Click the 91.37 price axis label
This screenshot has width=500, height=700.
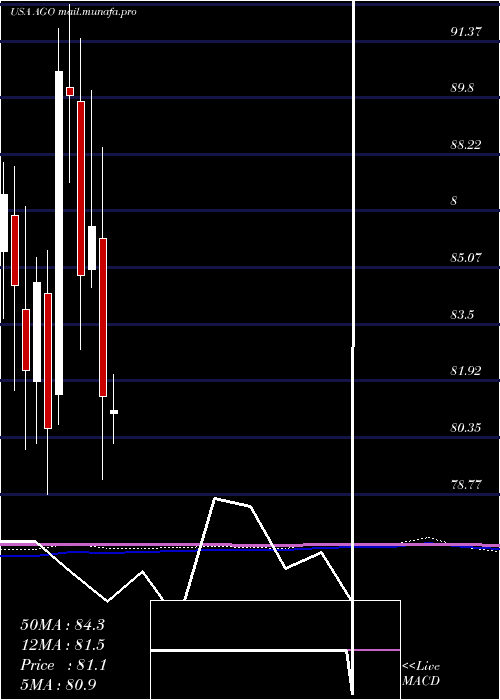coord(466,31)
